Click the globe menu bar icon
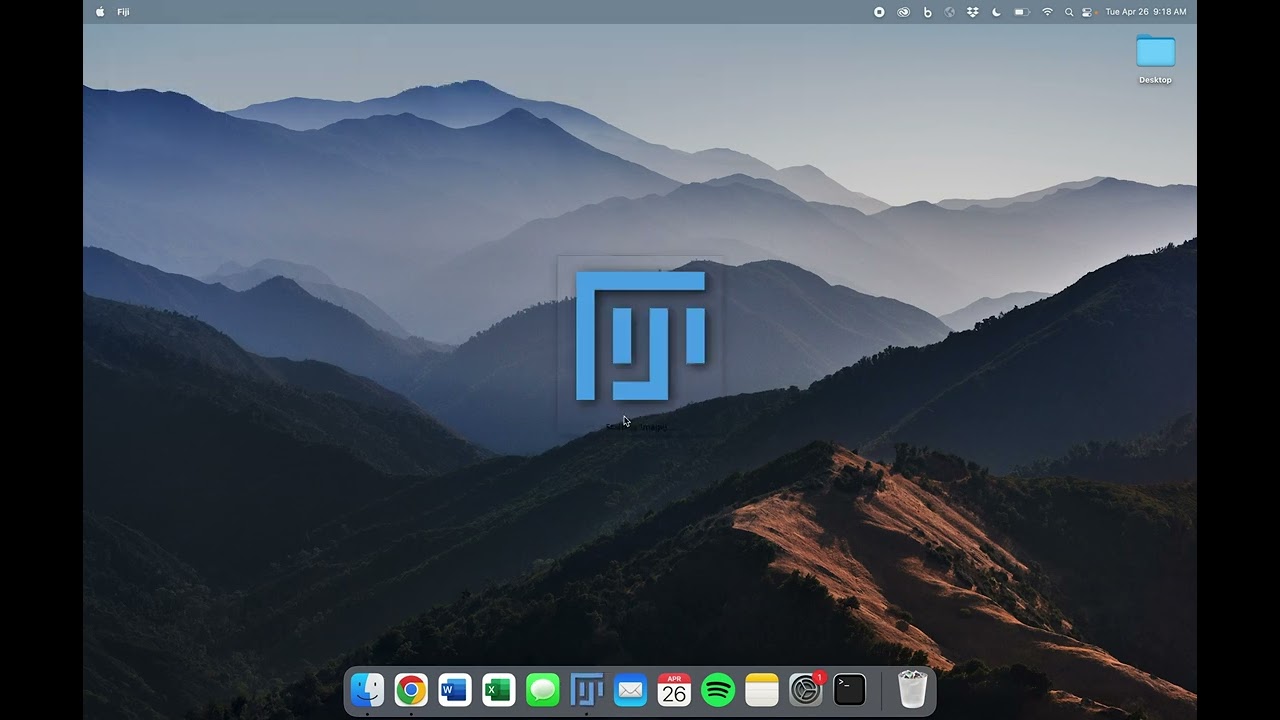 [949, 12]
